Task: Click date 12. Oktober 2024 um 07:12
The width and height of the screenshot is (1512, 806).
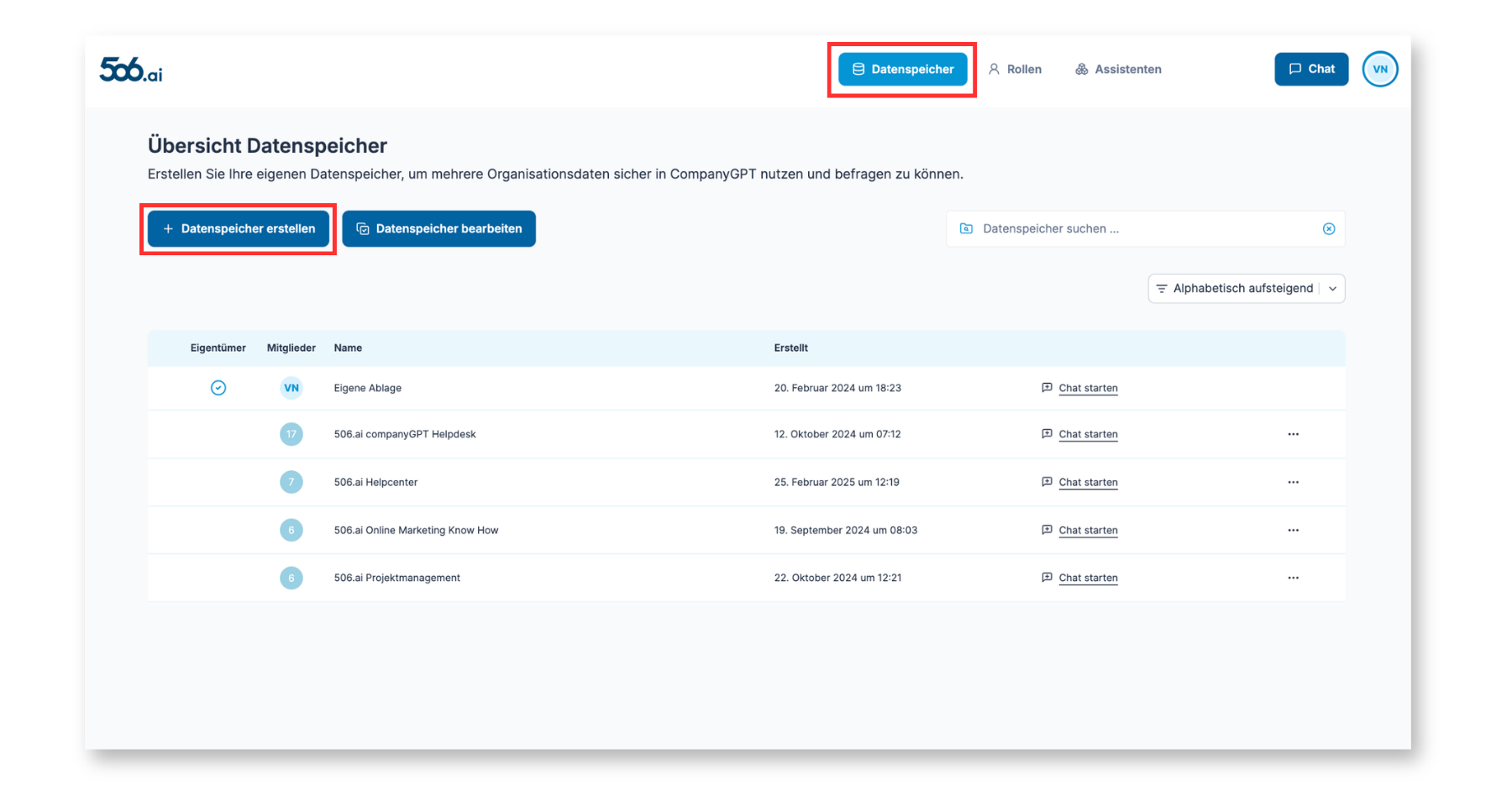Action: coord(837,434)
